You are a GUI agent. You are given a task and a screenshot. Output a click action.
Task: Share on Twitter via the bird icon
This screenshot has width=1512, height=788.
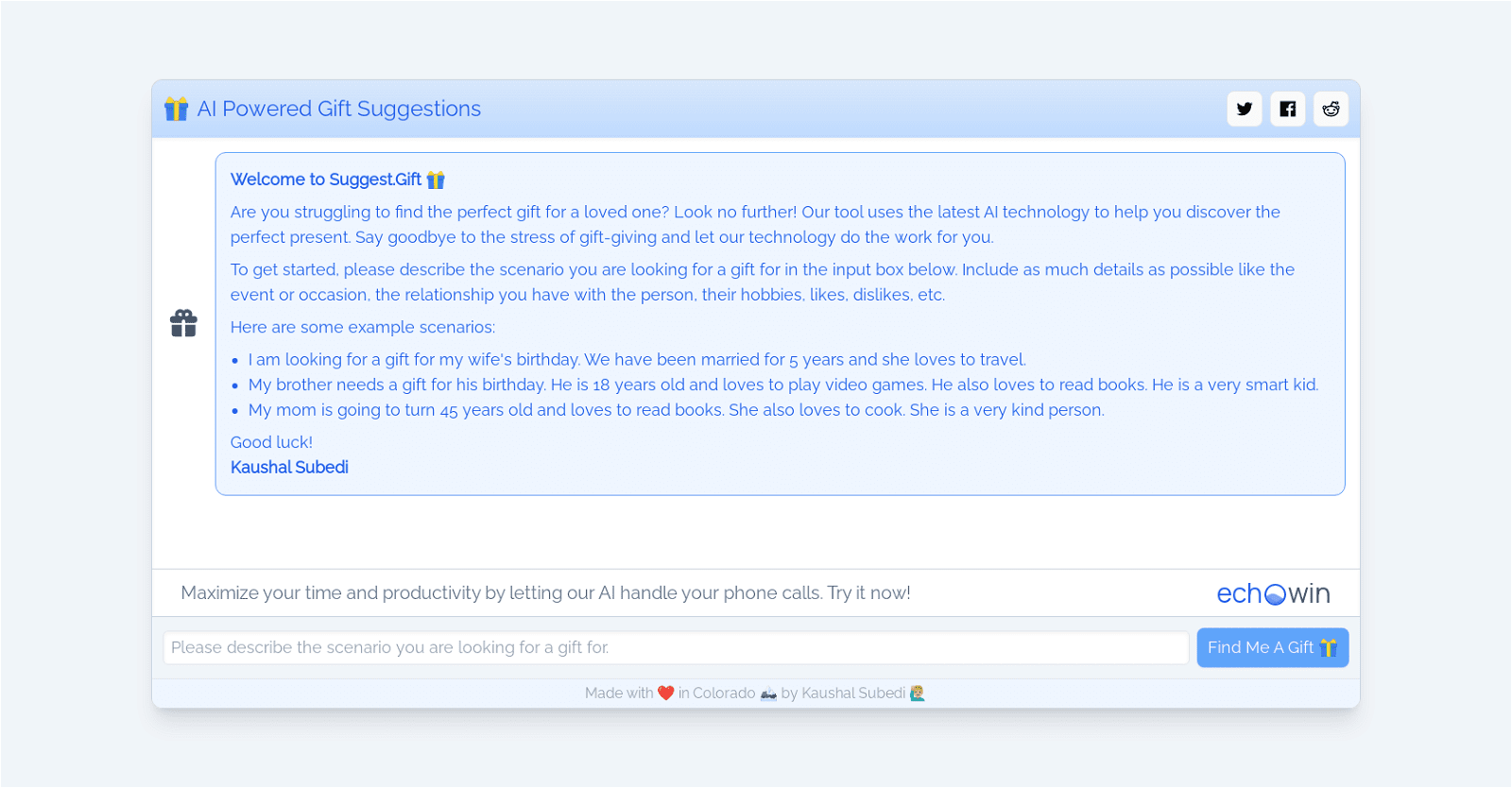click(1245, 109)
